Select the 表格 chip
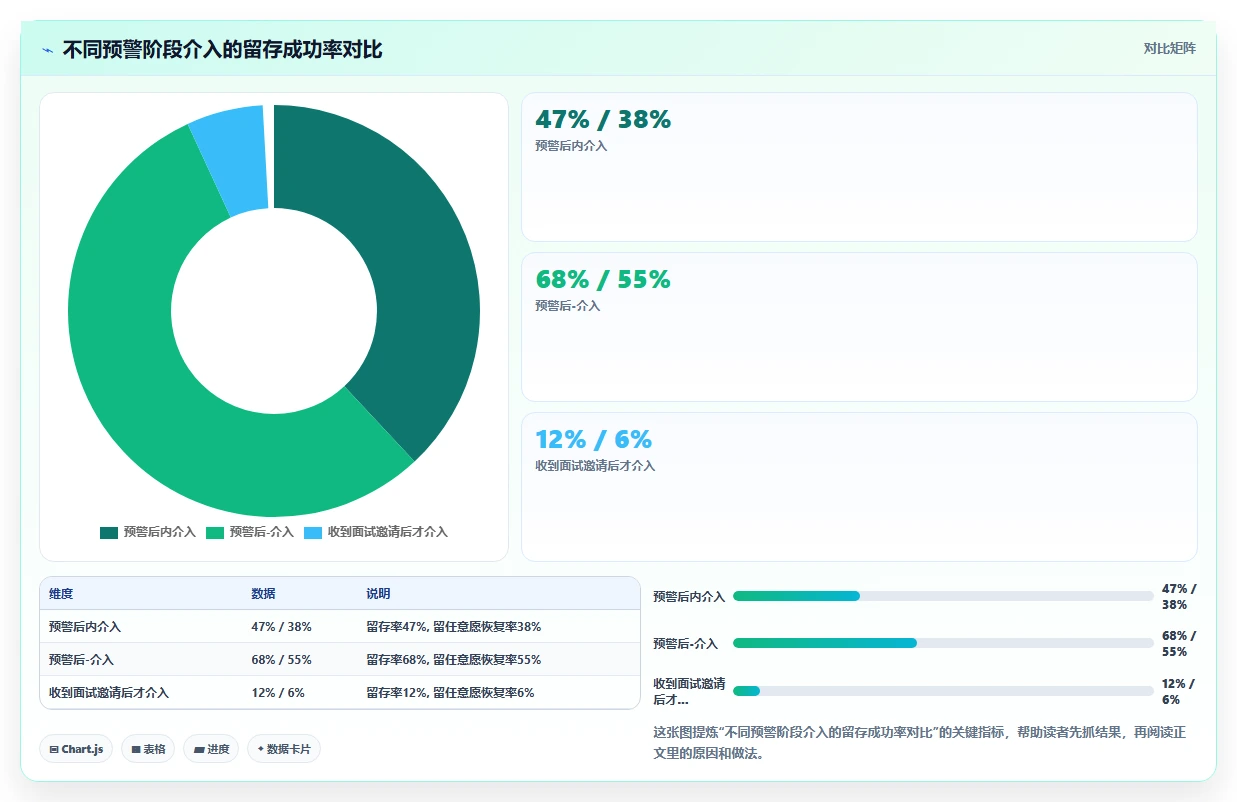 coord(148,749)
